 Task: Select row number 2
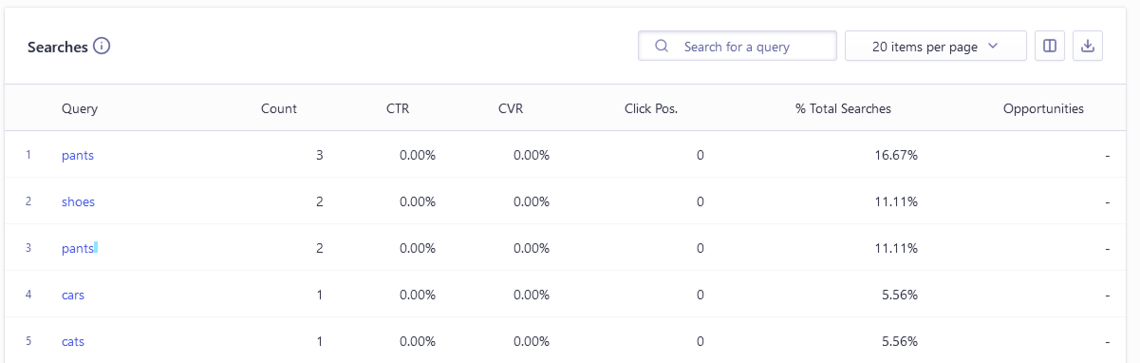(28, 202)
